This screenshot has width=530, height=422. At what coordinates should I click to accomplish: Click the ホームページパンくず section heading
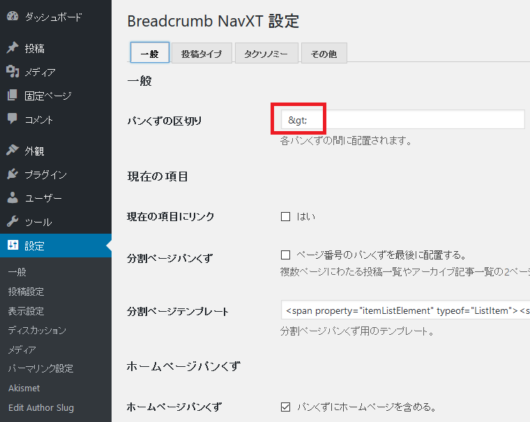[x=184, y=366]
